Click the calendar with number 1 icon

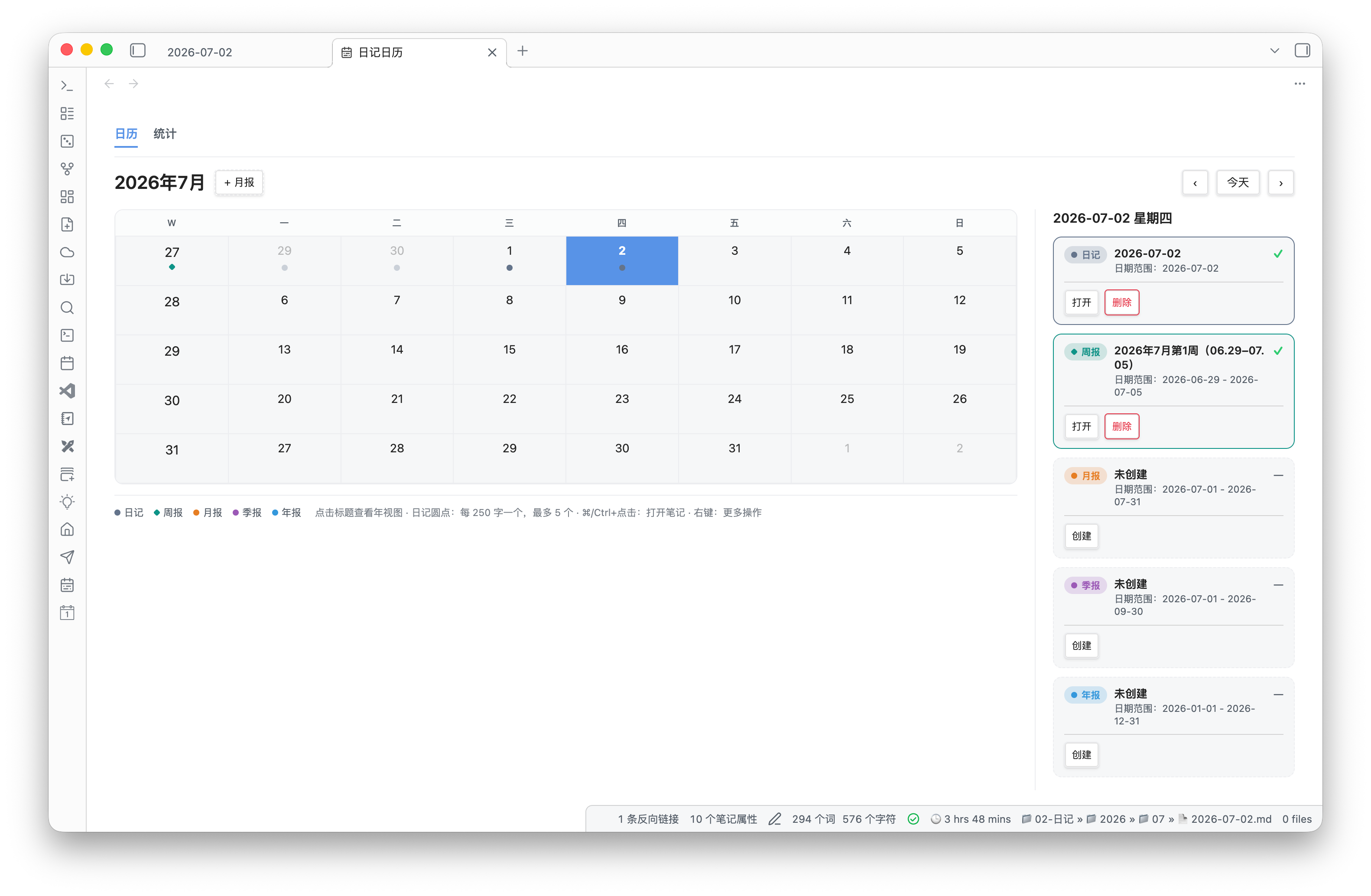point(67,613)
